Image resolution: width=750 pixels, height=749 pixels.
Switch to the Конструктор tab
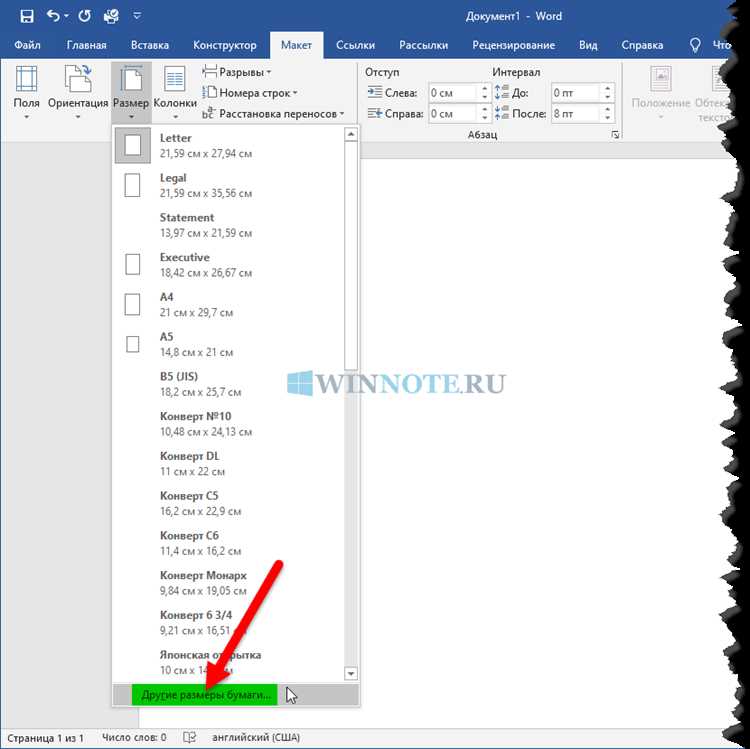pyautogui.click(x=225, y=45)
